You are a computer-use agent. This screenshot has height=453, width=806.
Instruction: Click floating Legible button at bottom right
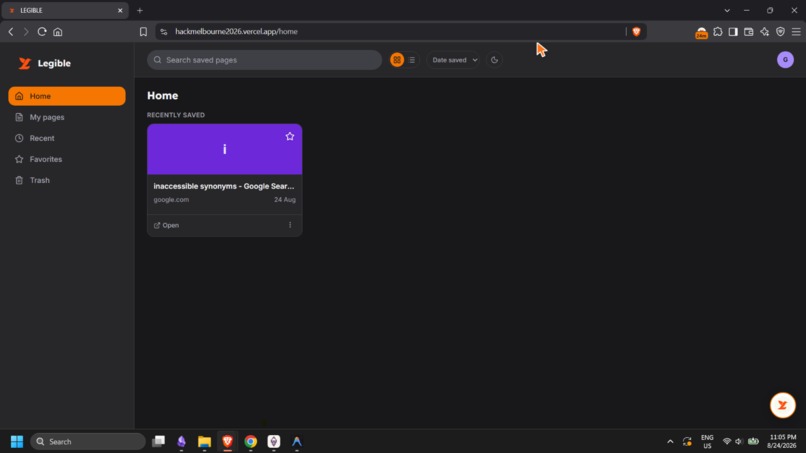[x=782, y=405]
